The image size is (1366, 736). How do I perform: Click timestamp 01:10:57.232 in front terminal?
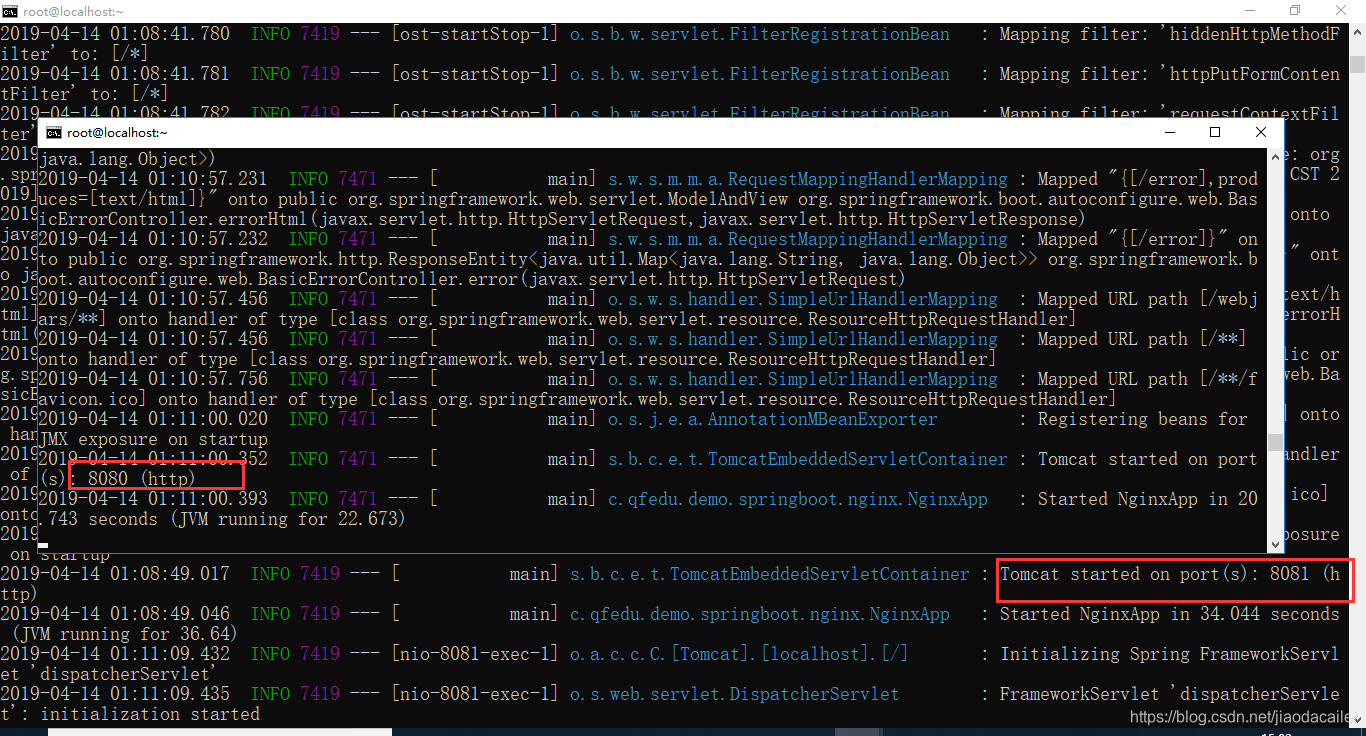(x=209, y=239)
